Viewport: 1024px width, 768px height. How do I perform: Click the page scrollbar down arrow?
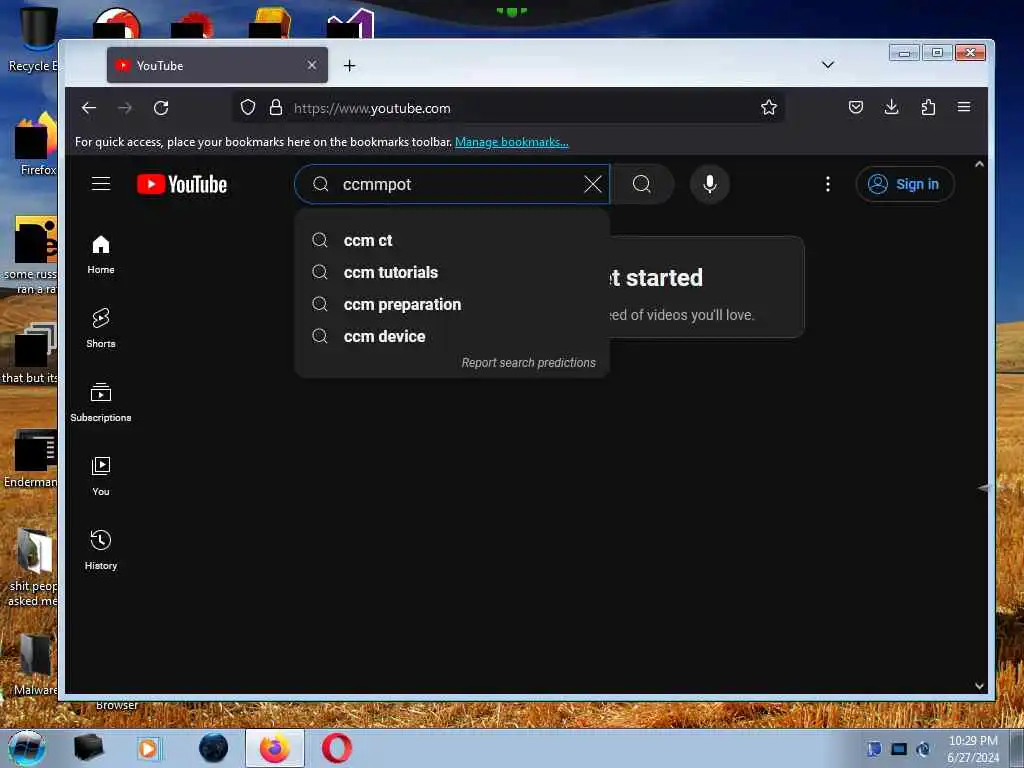[979, 686]
